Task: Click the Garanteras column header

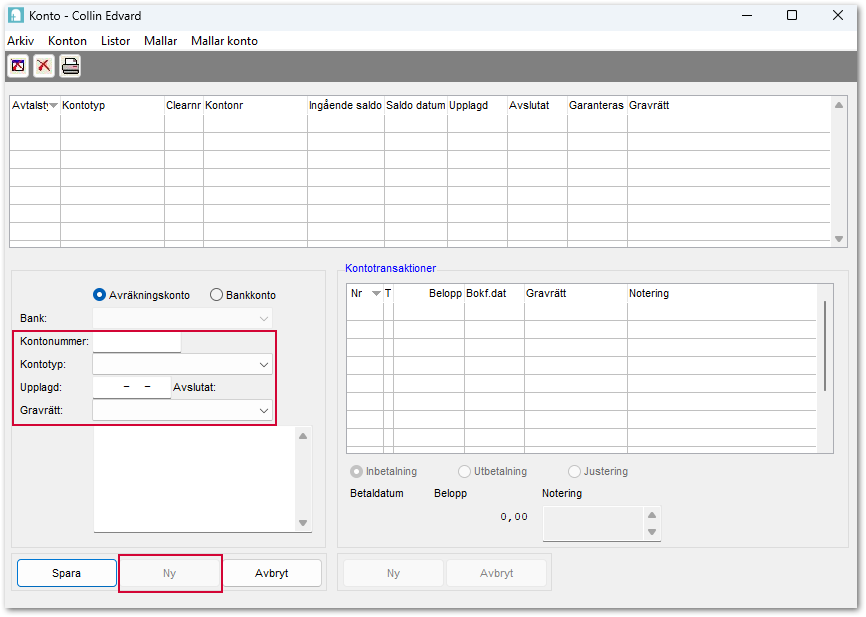Action: click(597, 106)
